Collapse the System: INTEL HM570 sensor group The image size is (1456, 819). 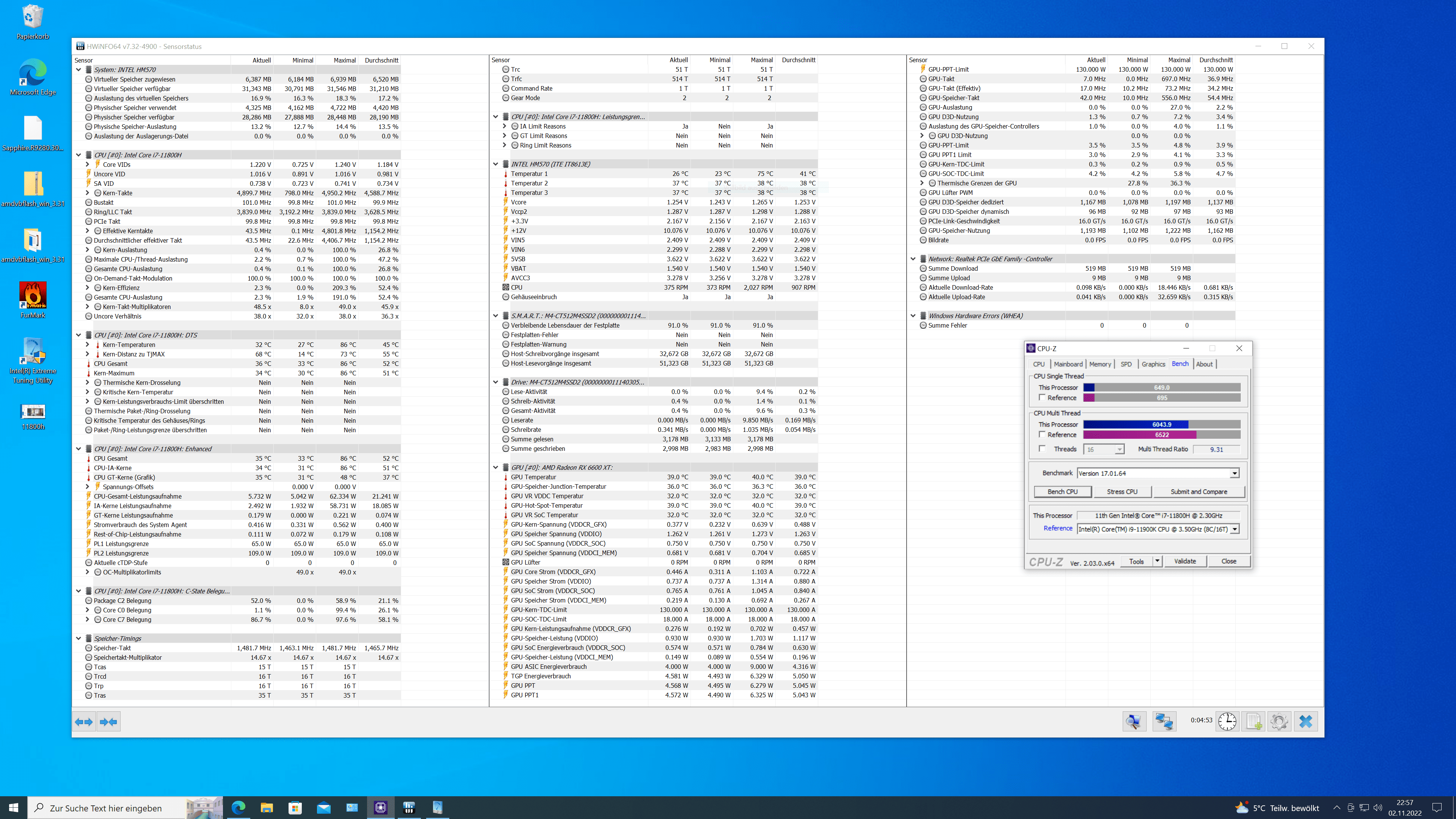[78, 69]
